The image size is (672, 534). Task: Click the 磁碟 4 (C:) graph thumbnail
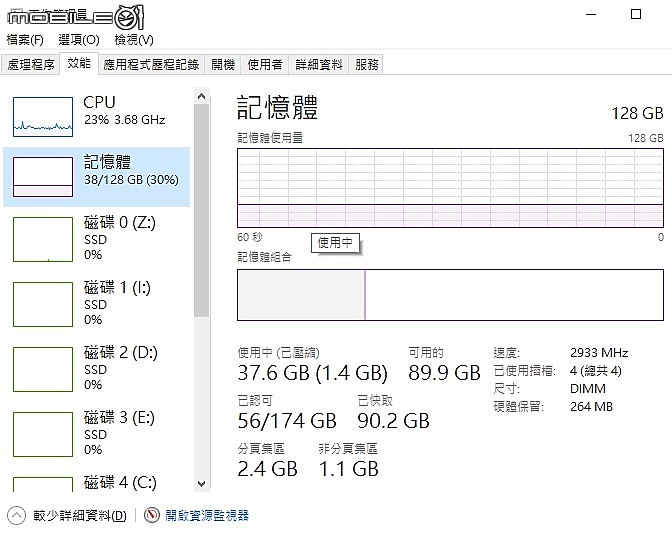click(43, 483)
